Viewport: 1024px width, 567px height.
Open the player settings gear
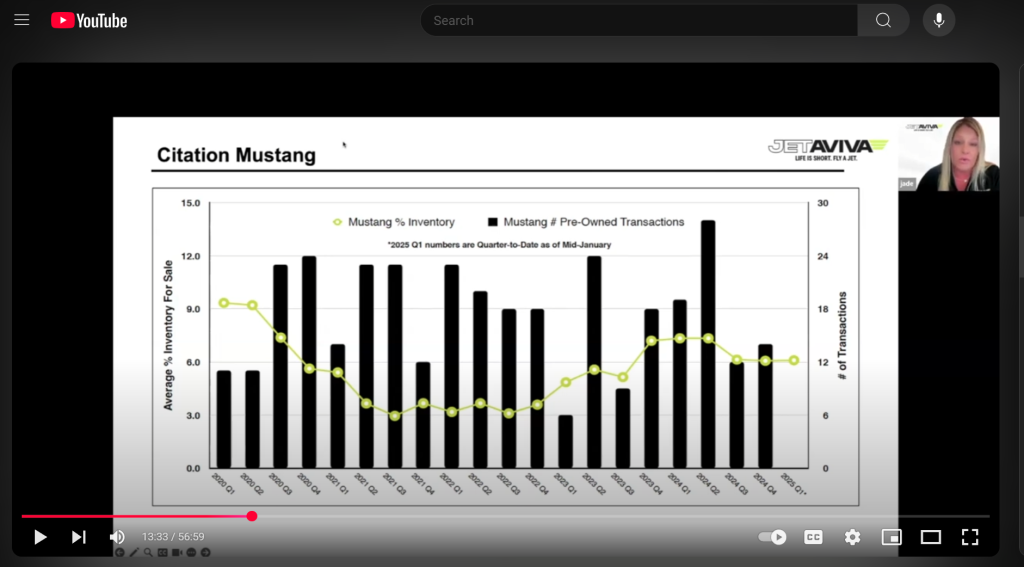pyautogui.click(x=852, y=537)
